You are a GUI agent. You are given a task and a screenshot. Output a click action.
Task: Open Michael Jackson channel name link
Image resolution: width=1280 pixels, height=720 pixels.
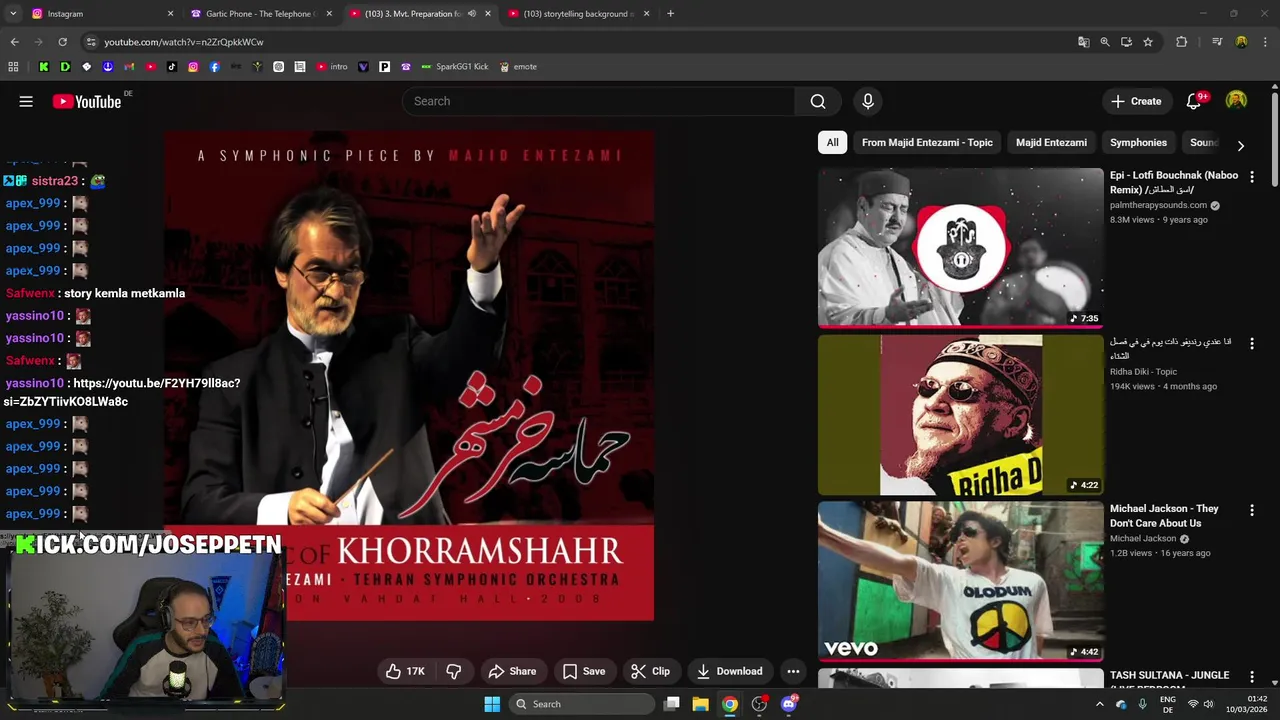click(1143, 539)
